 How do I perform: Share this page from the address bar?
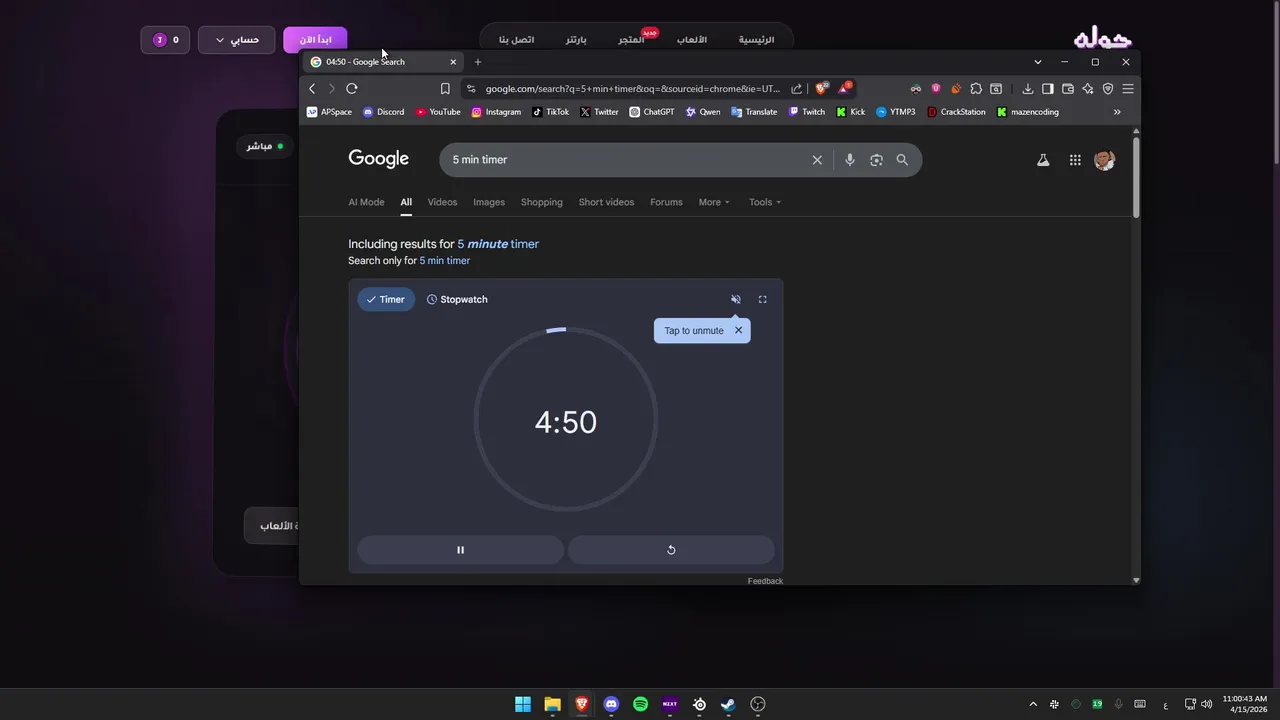click(x=796, y=88)
